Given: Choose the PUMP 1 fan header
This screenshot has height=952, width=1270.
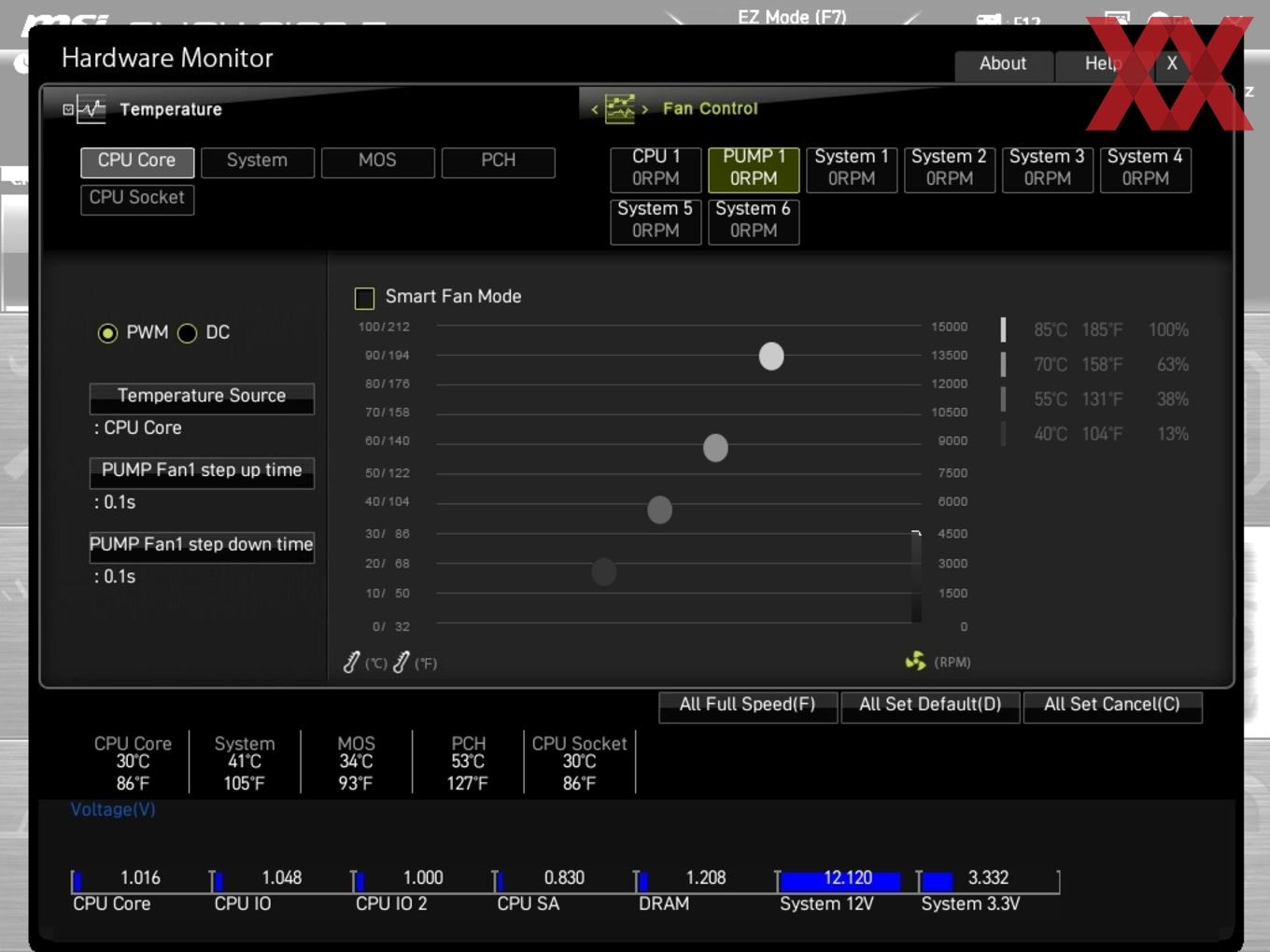Looking at the screenshot, I should click(754, 169).
